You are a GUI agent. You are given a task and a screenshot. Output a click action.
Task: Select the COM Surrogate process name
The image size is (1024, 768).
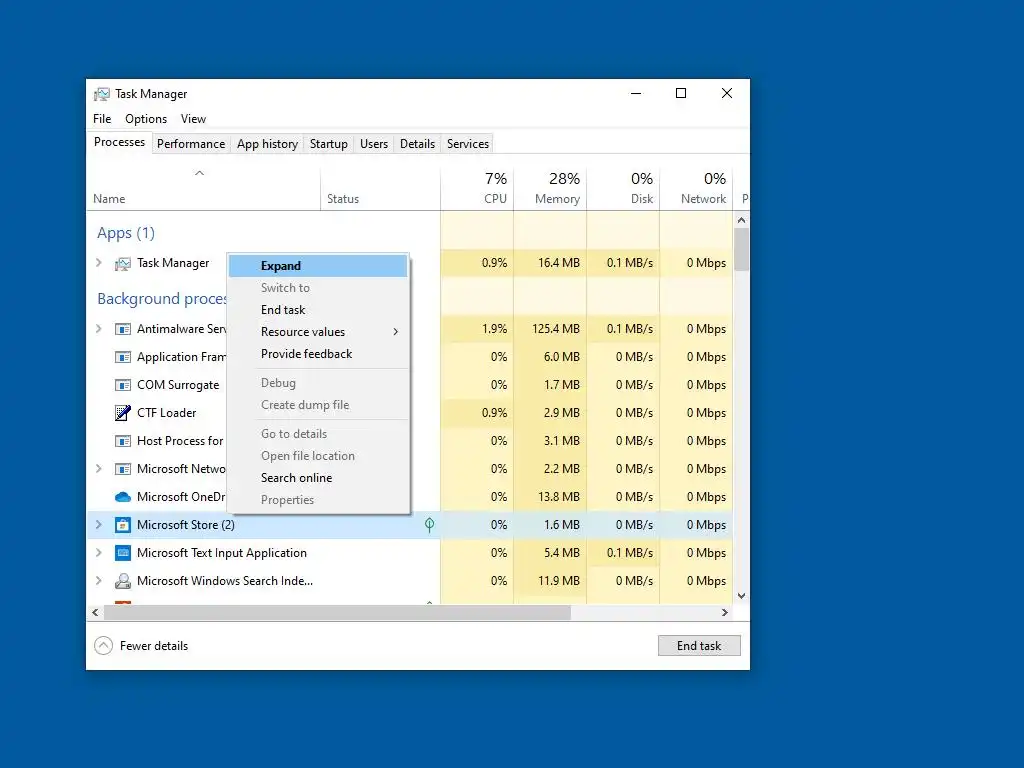[178, 385]
